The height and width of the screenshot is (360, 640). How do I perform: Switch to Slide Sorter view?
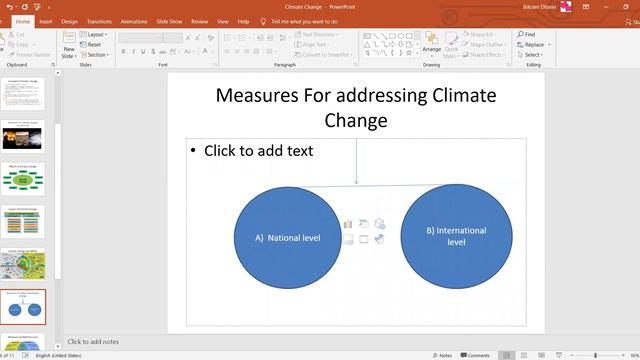[x=524, y=356]
